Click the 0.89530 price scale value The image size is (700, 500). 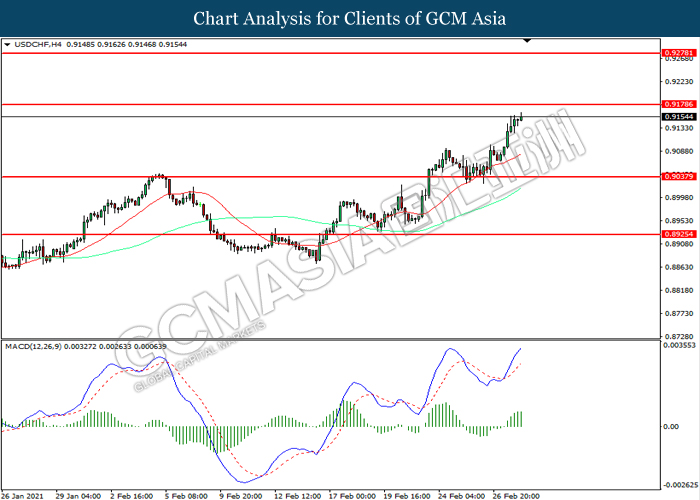[x=679, y=221]
